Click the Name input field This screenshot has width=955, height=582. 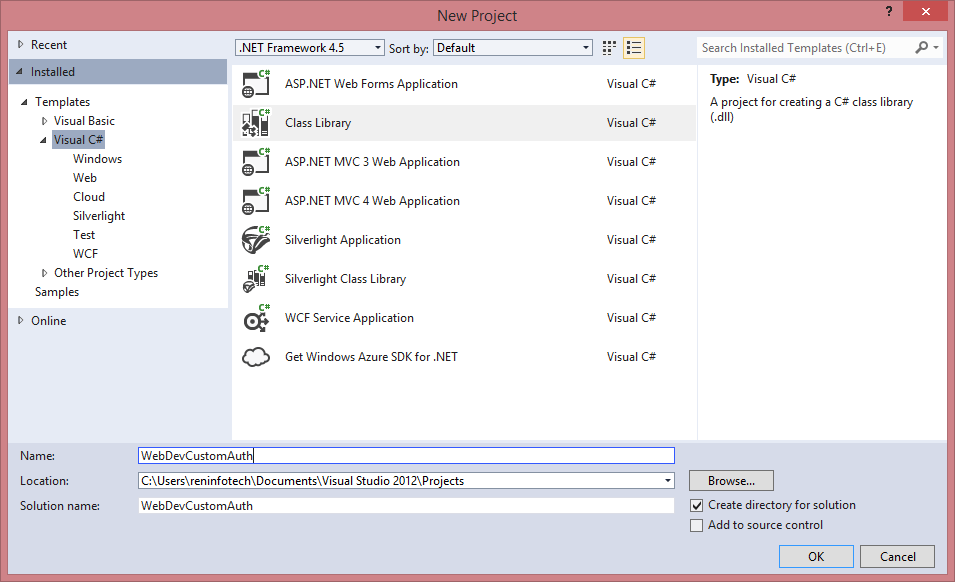[x=406, y=455]
